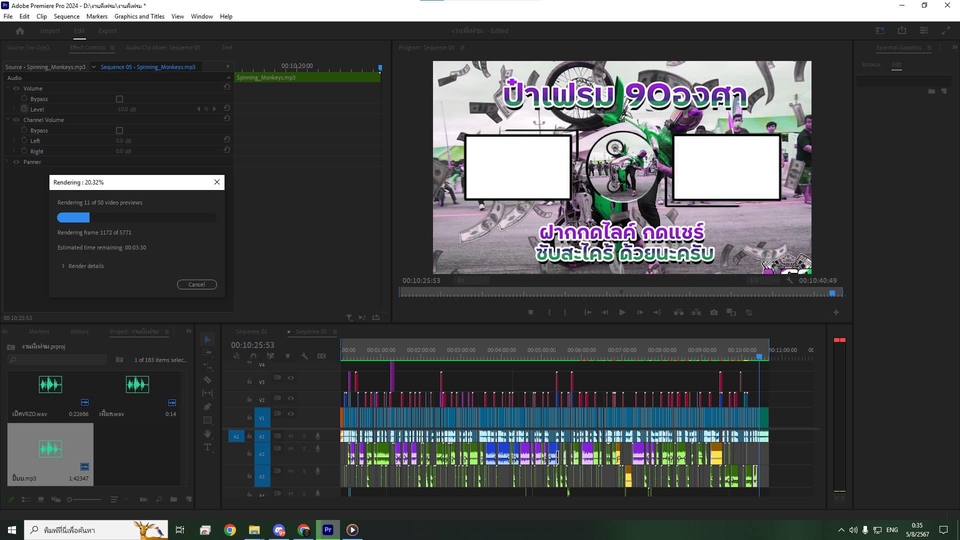Go to In point in Program Monitor

[x=588, y=312]
